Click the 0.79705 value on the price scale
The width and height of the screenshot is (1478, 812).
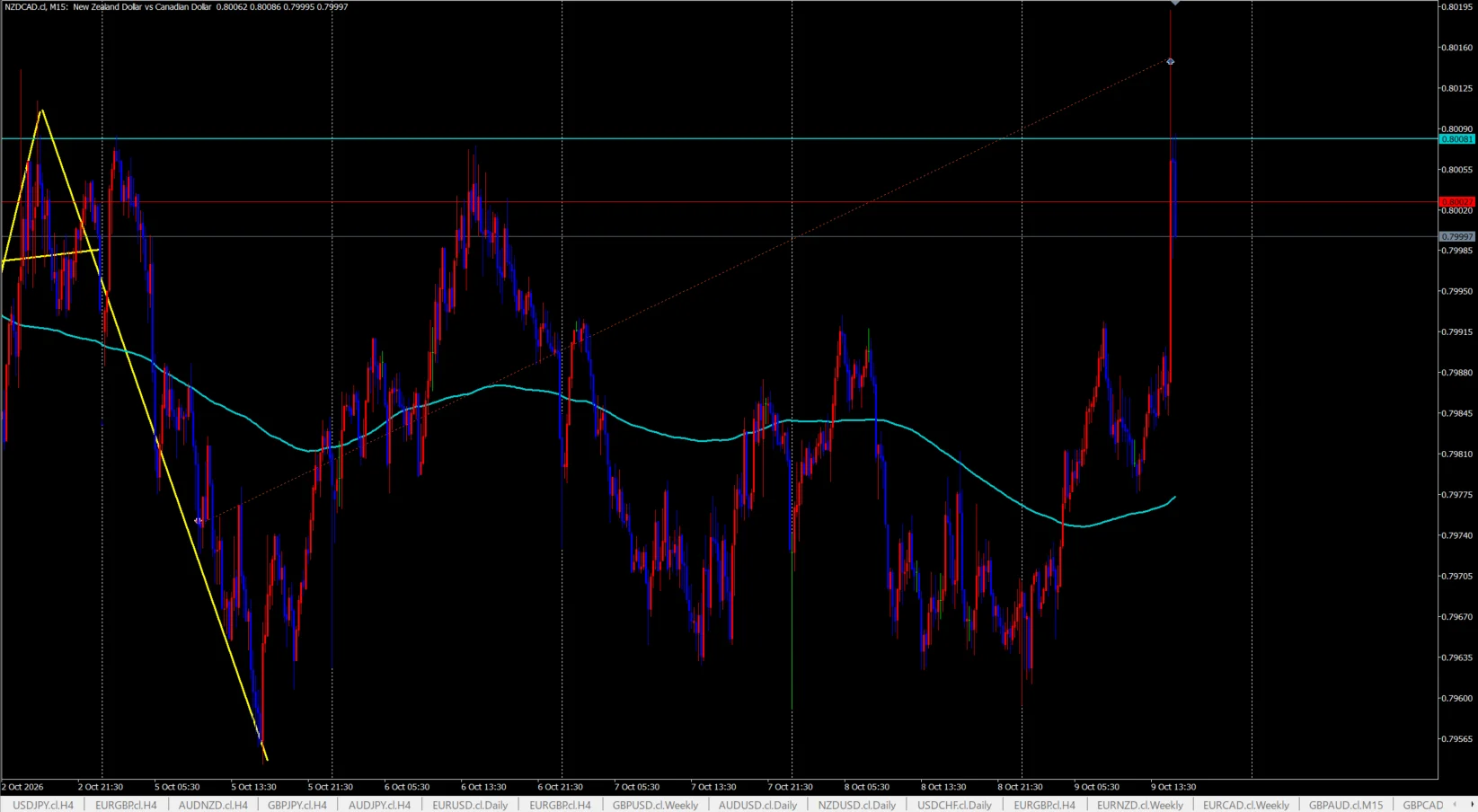[x=1456, y=577]
